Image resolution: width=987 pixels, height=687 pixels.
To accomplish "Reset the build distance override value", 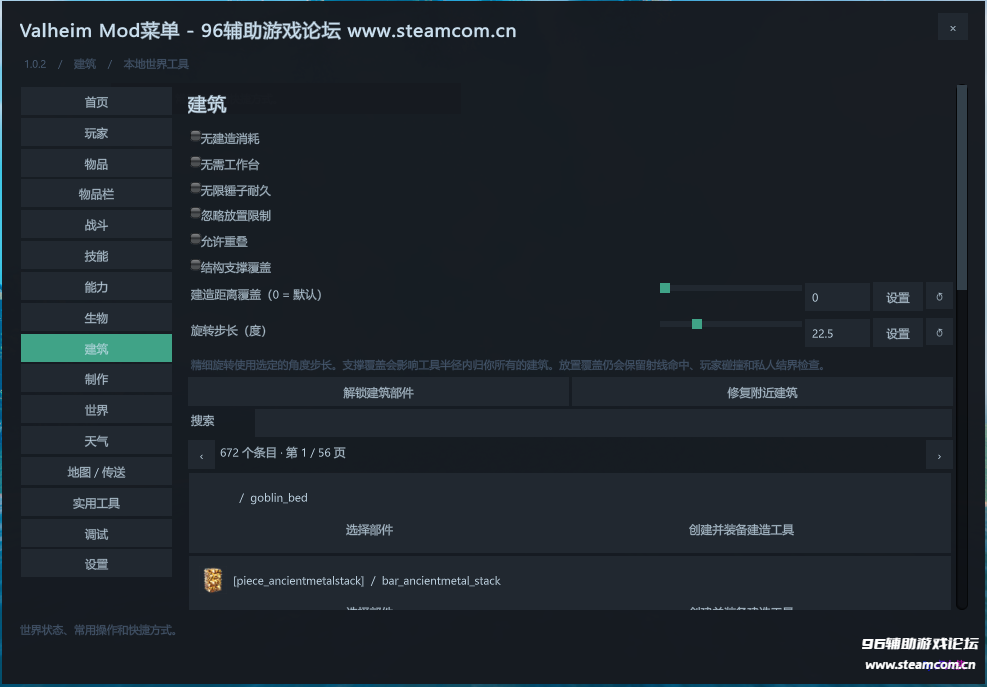I will (x=939, y=297).
